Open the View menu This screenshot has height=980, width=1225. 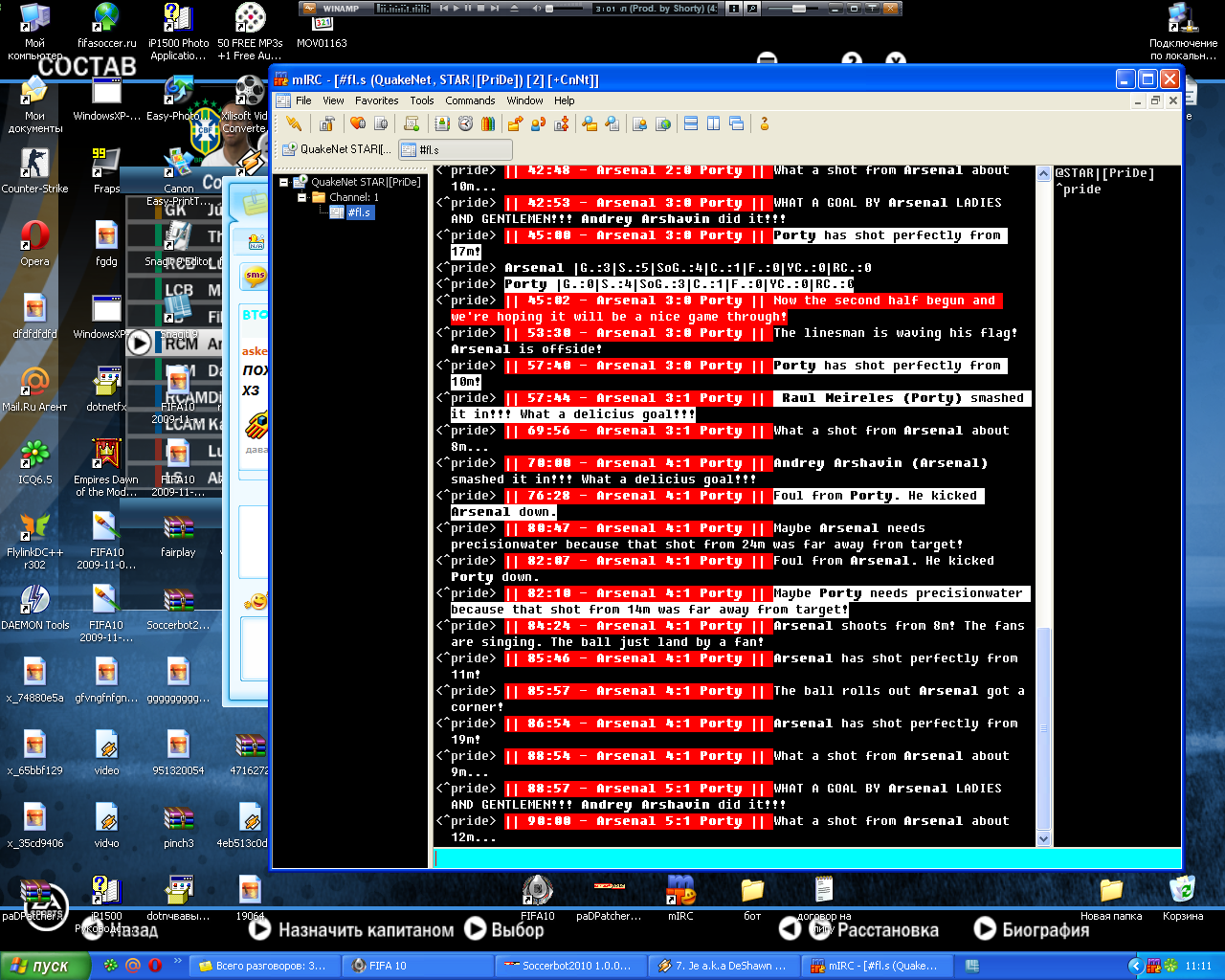tap(333, 100)
